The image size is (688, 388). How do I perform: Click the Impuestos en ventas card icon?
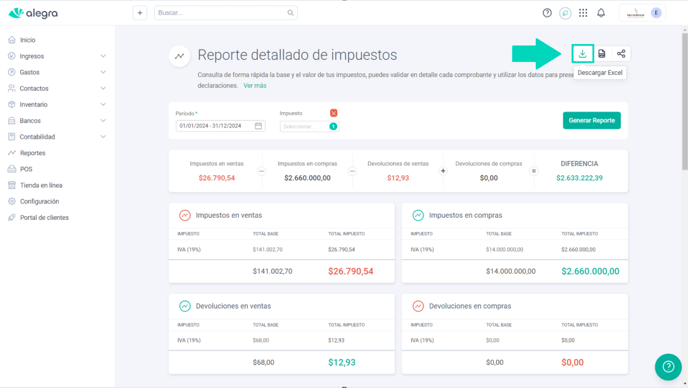pos(185,215)
